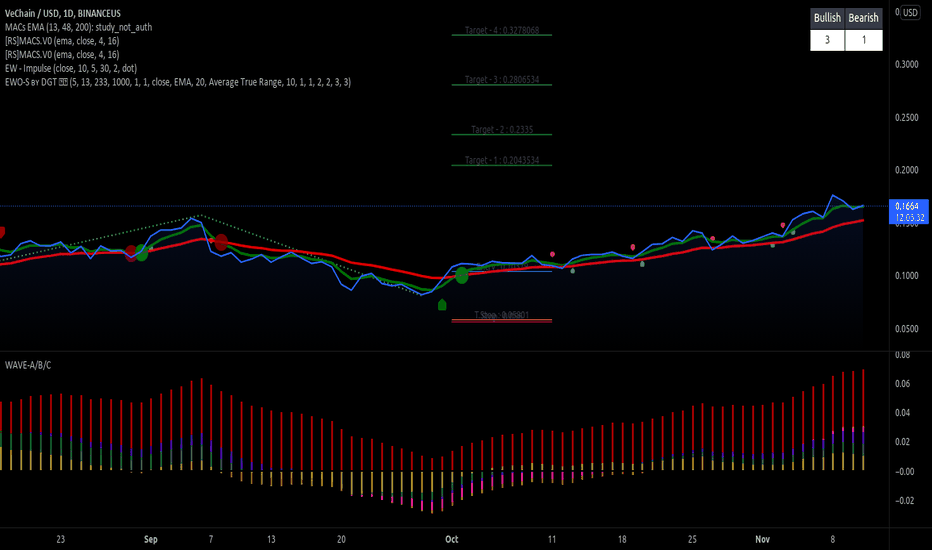Select the EW - Impulse indicator label
The height and width of the screenshot is (550, 932).
pyautogui.click(x=71, y=68)
